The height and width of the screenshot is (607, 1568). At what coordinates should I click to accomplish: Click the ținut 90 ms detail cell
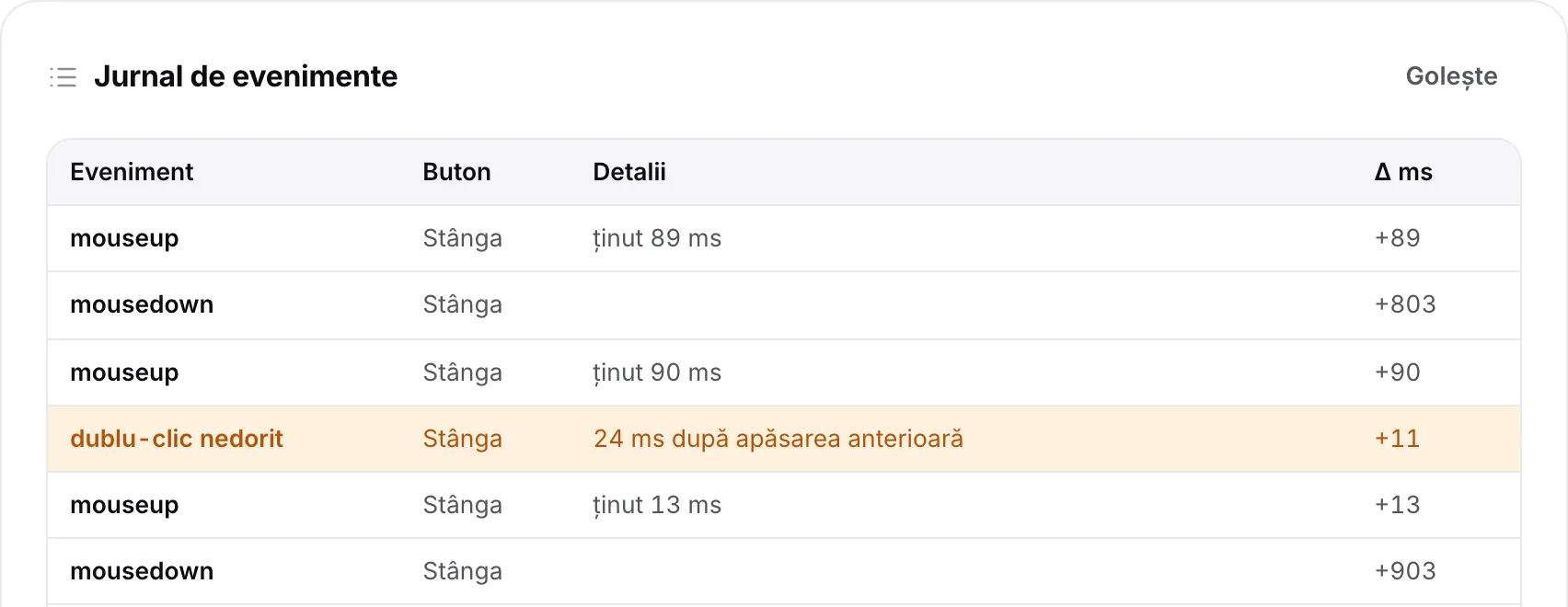tap(657, 372)
